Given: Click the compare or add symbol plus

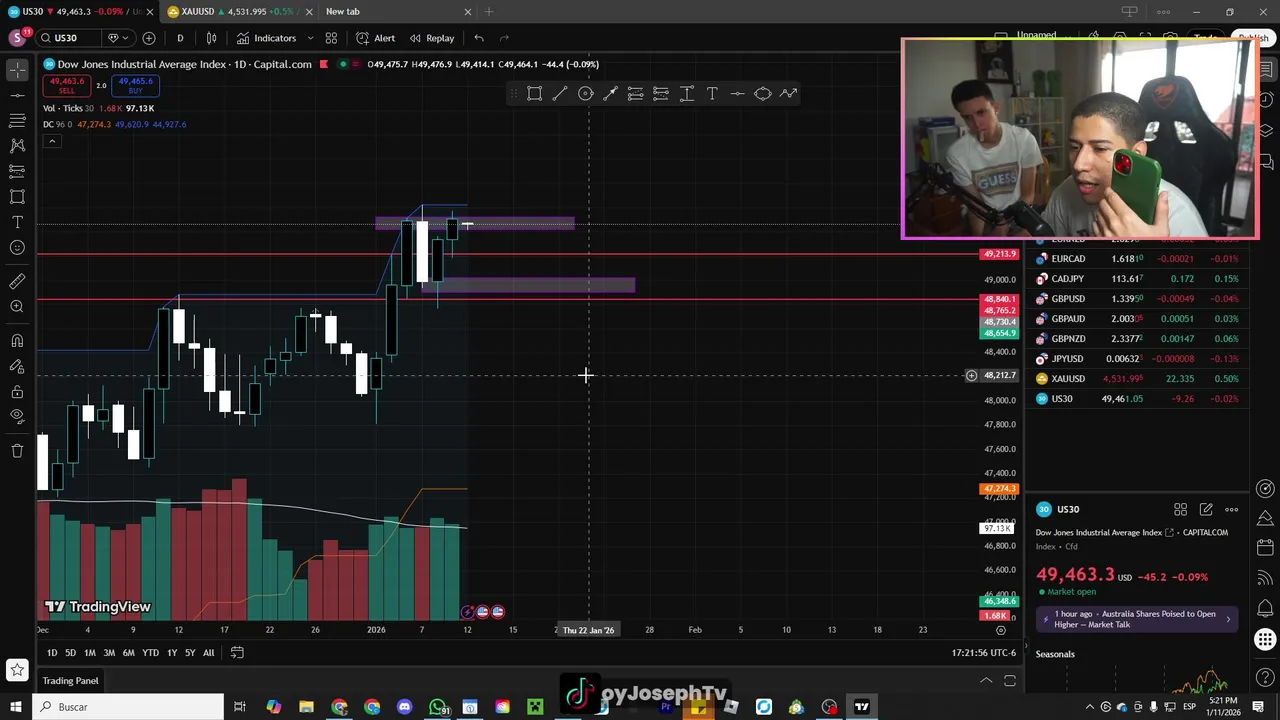Looking at the screenshot, I should [149, 38].
